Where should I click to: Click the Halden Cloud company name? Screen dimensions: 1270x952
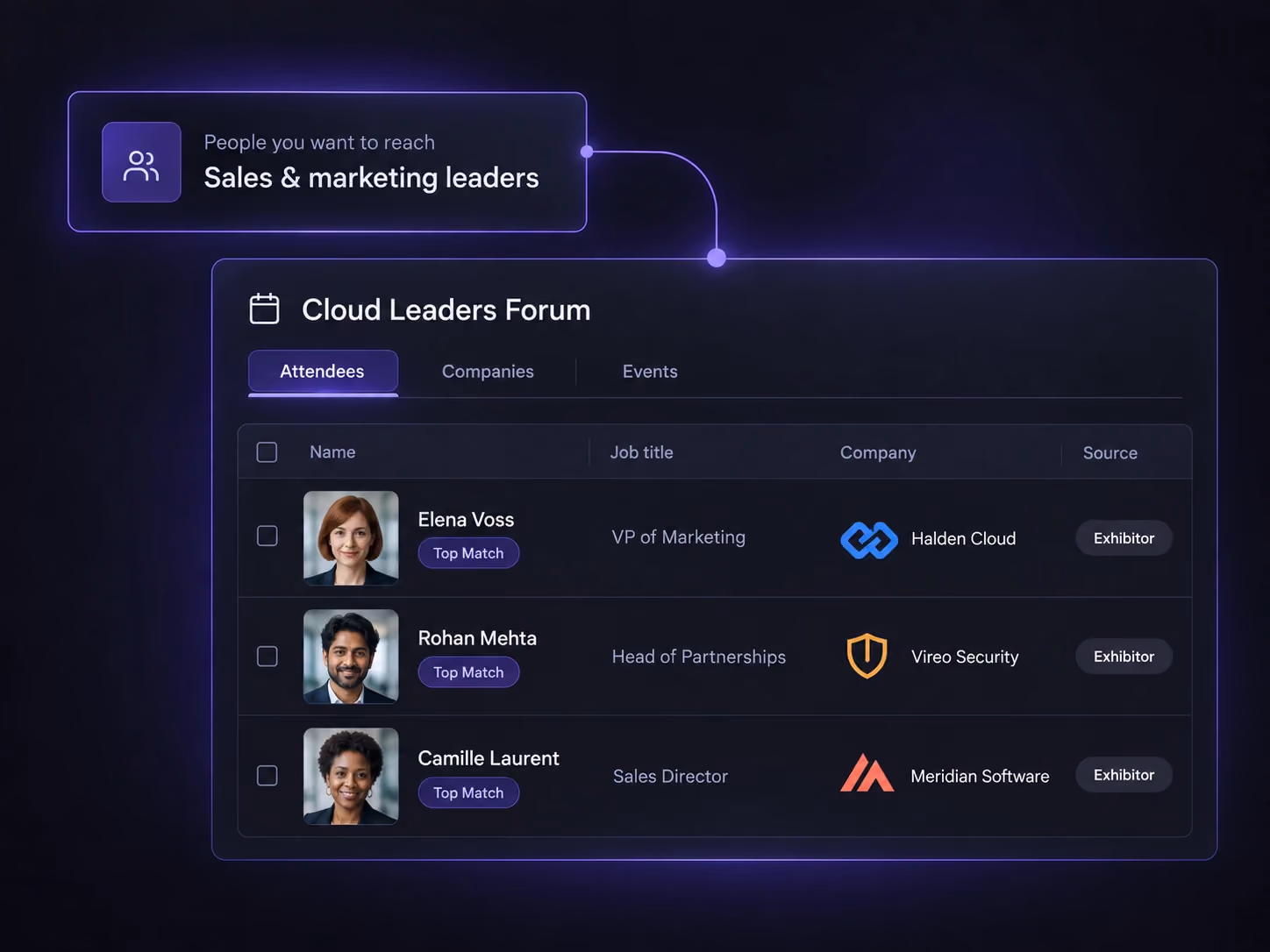click(963, 538)
